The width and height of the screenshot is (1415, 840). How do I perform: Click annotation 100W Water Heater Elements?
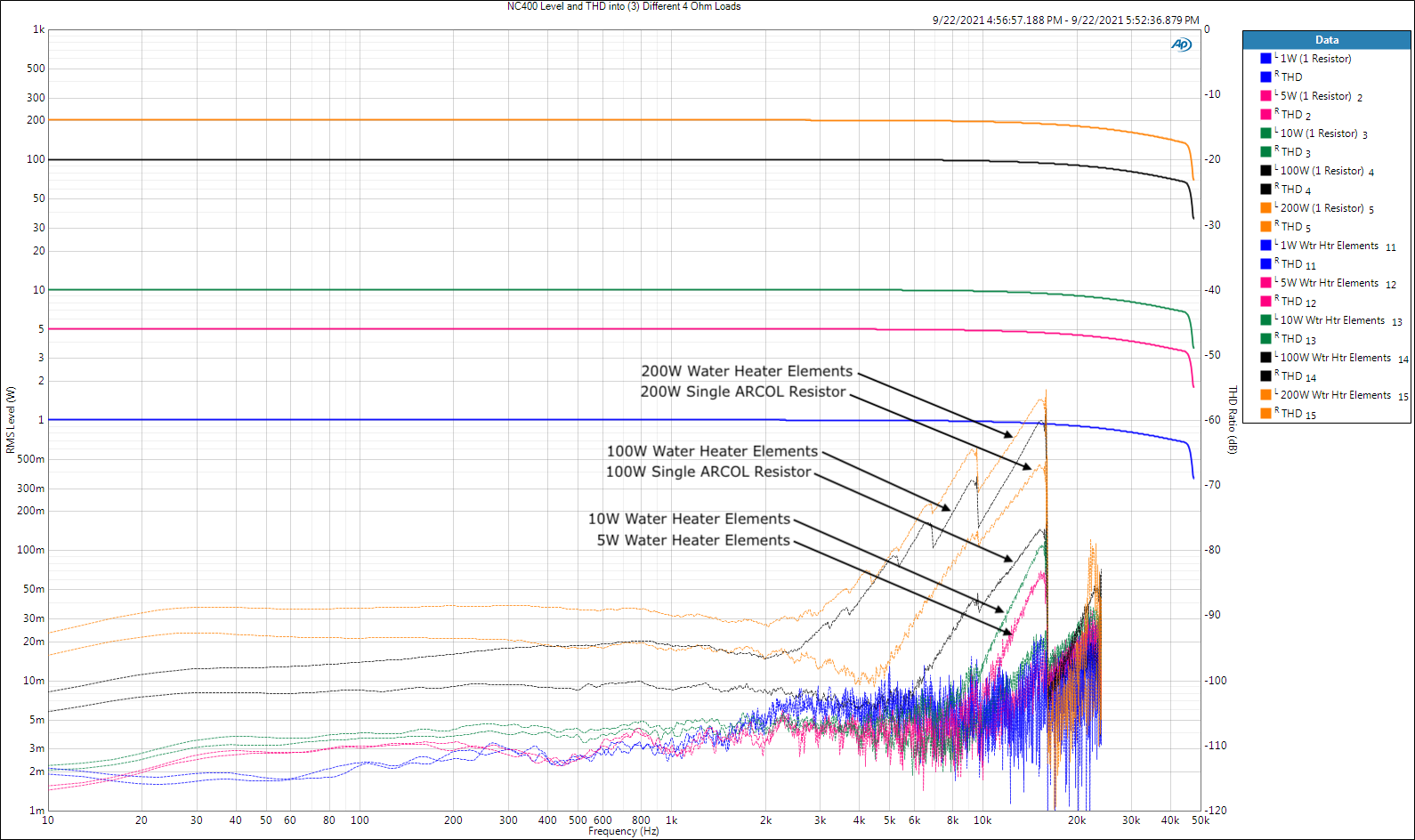712,451
